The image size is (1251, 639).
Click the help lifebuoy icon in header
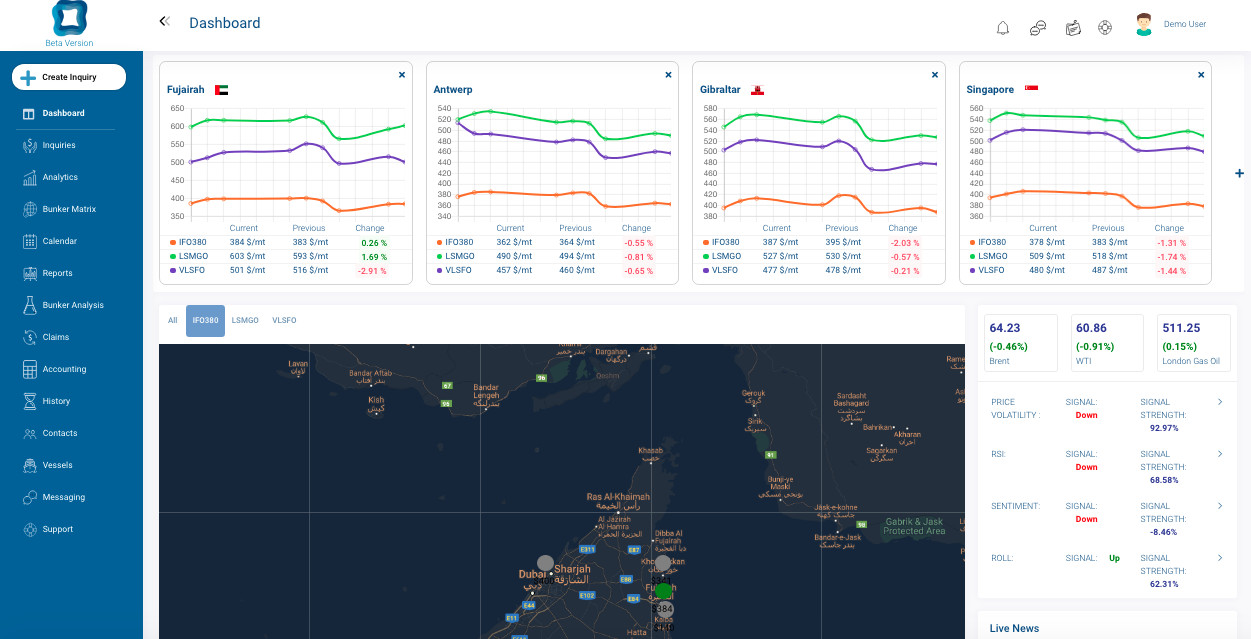(x=1105, y=27)
